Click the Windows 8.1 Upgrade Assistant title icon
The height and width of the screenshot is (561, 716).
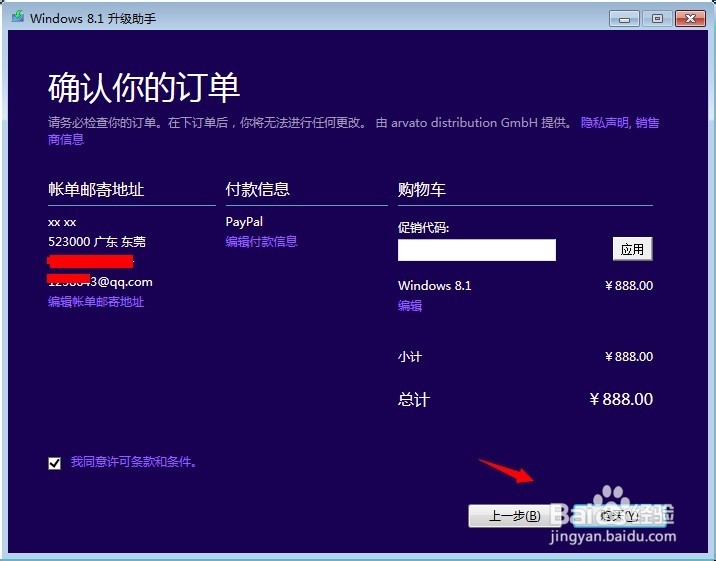point(18,17)
